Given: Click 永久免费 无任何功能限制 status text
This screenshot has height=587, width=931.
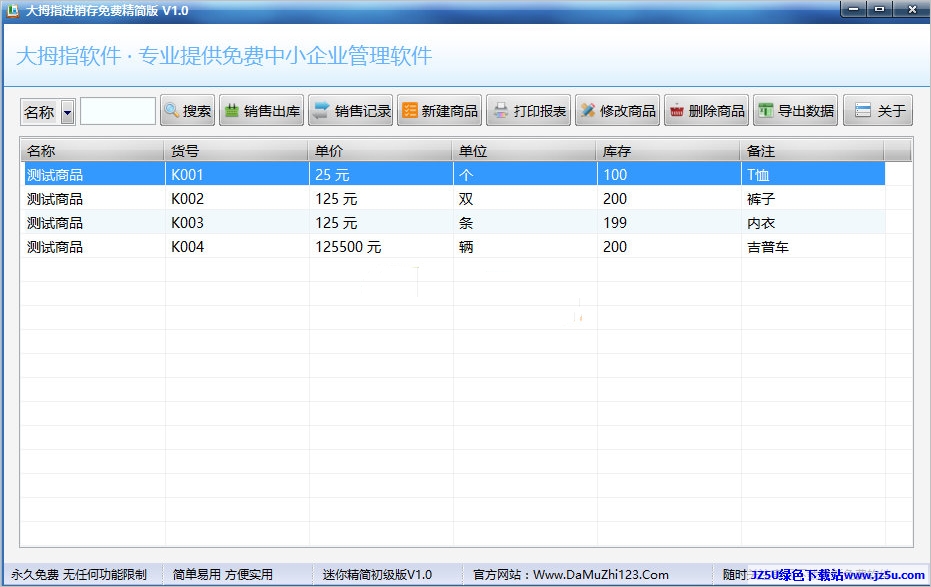Looking at the screenshot, I should 78,575.
